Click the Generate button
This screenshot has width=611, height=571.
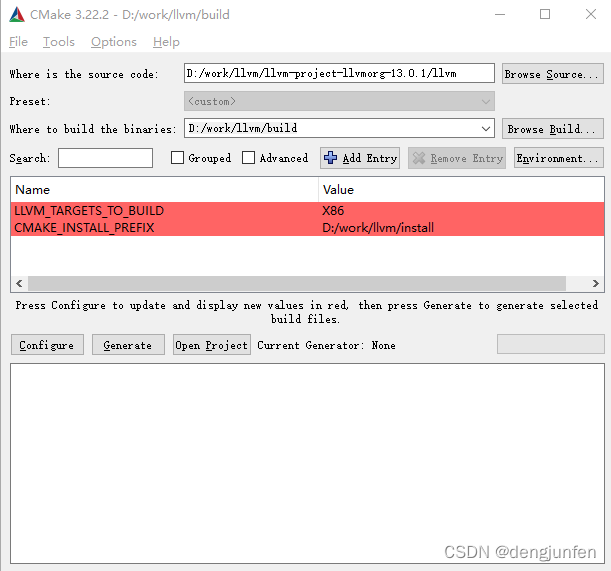tap(128, 345)
